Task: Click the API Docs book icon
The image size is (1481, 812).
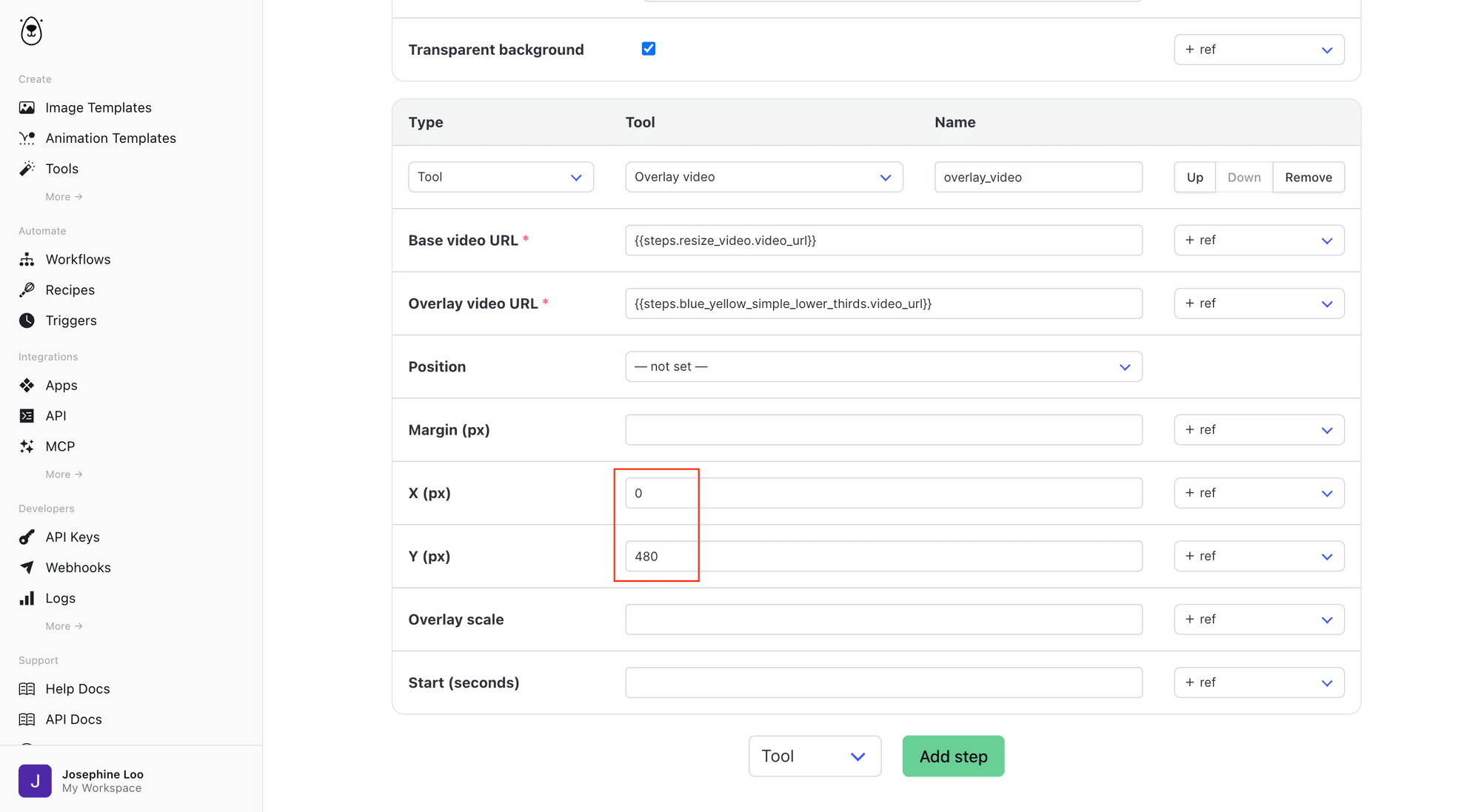Action: 27,719
